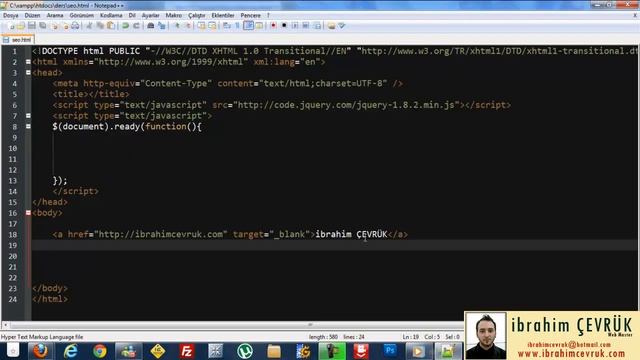This screenshot has height=360, width=640.
Task: Open the Ayarlar menu
Action: (151, 15)
